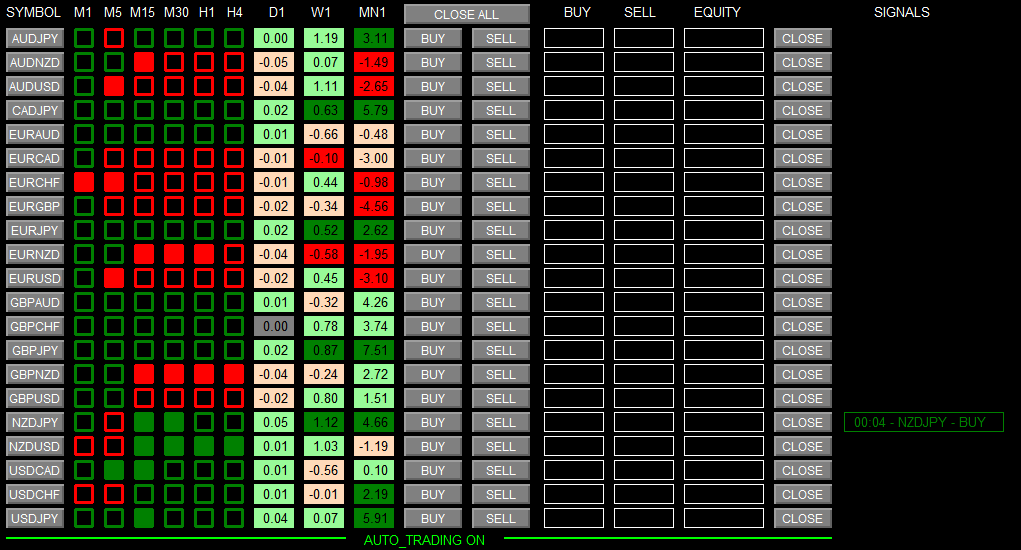1021x550 pixels.
Task: Click the EURNZD H1 solid red indicator
Action: click(204, 254)
